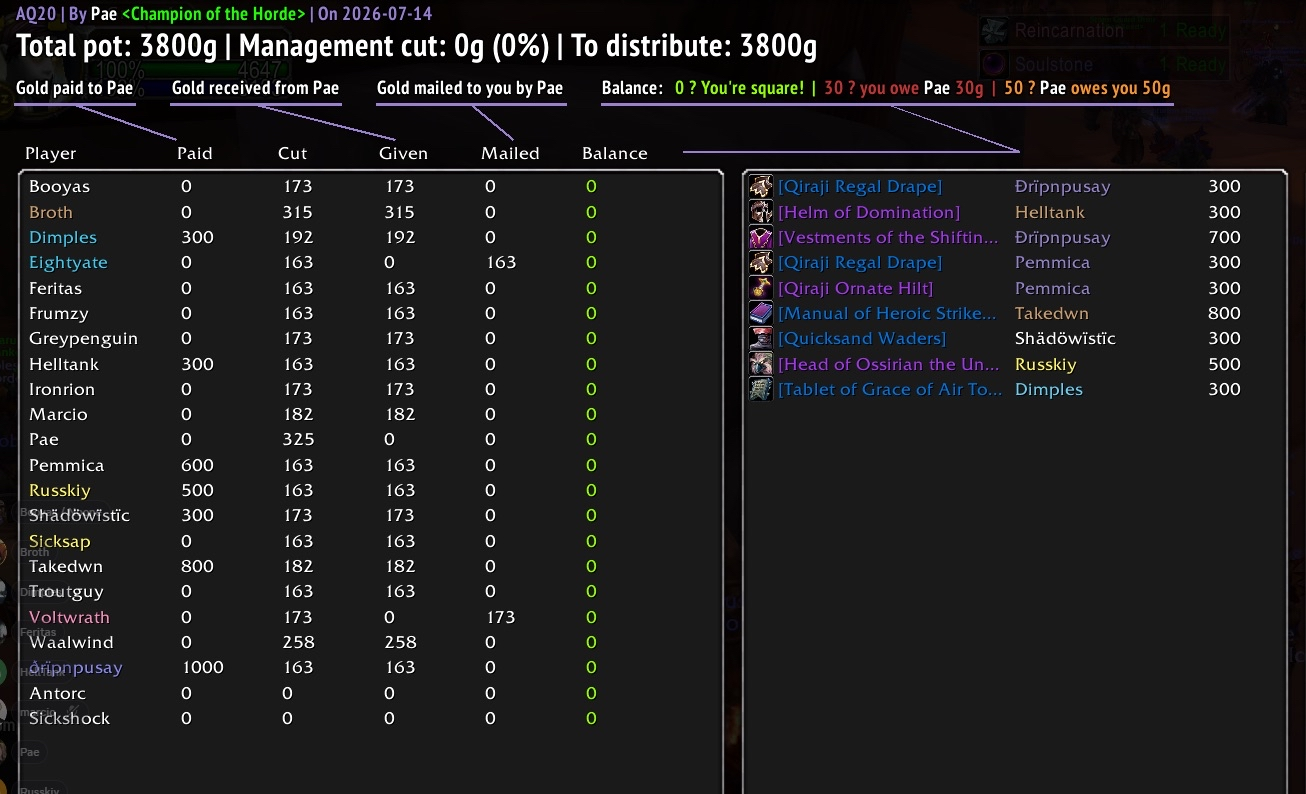Click the 'Champion of the Horde' guild tag
Screen dimensions: 1306x794
[x=213, y=14]
